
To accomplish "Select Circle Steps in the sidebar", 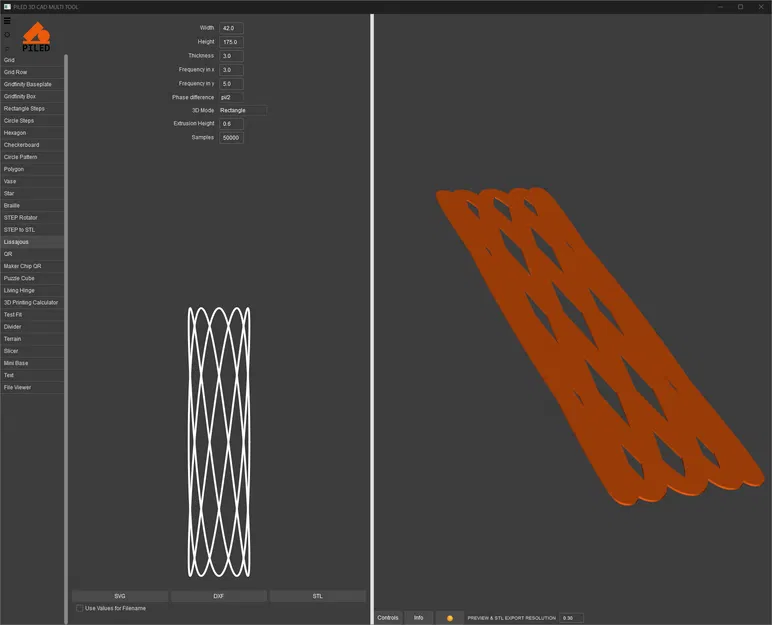I will [32, 121].
